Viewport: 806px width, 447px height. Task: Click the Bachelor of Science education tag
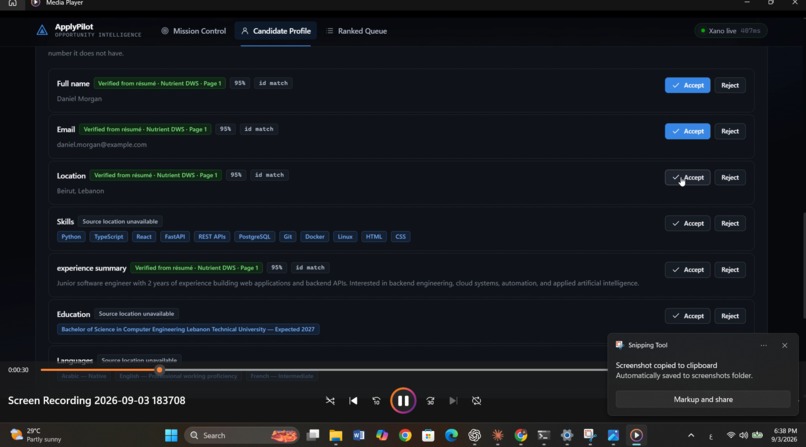pos(188,329)
